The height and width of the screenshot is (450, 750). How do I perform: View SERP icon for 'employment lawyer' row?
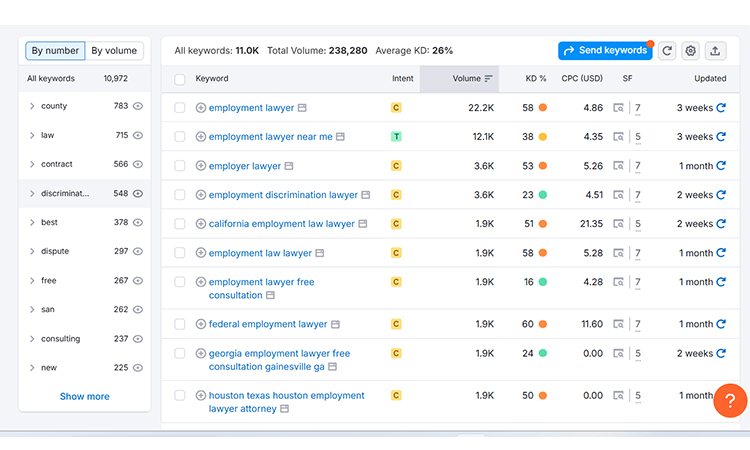pyautogui.click(x=618, y=108)
